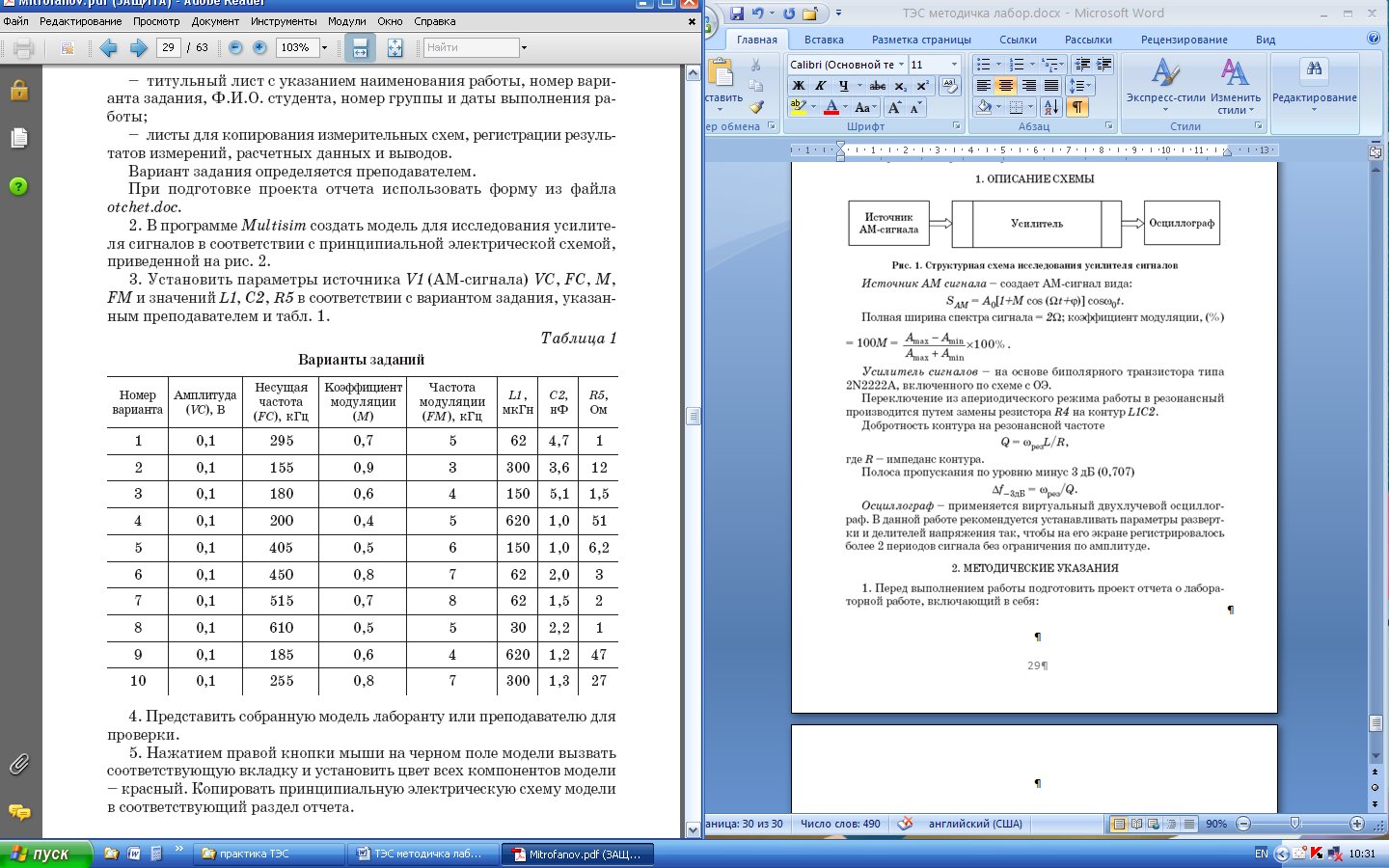Align text left in Word

[x=983, y=86]
